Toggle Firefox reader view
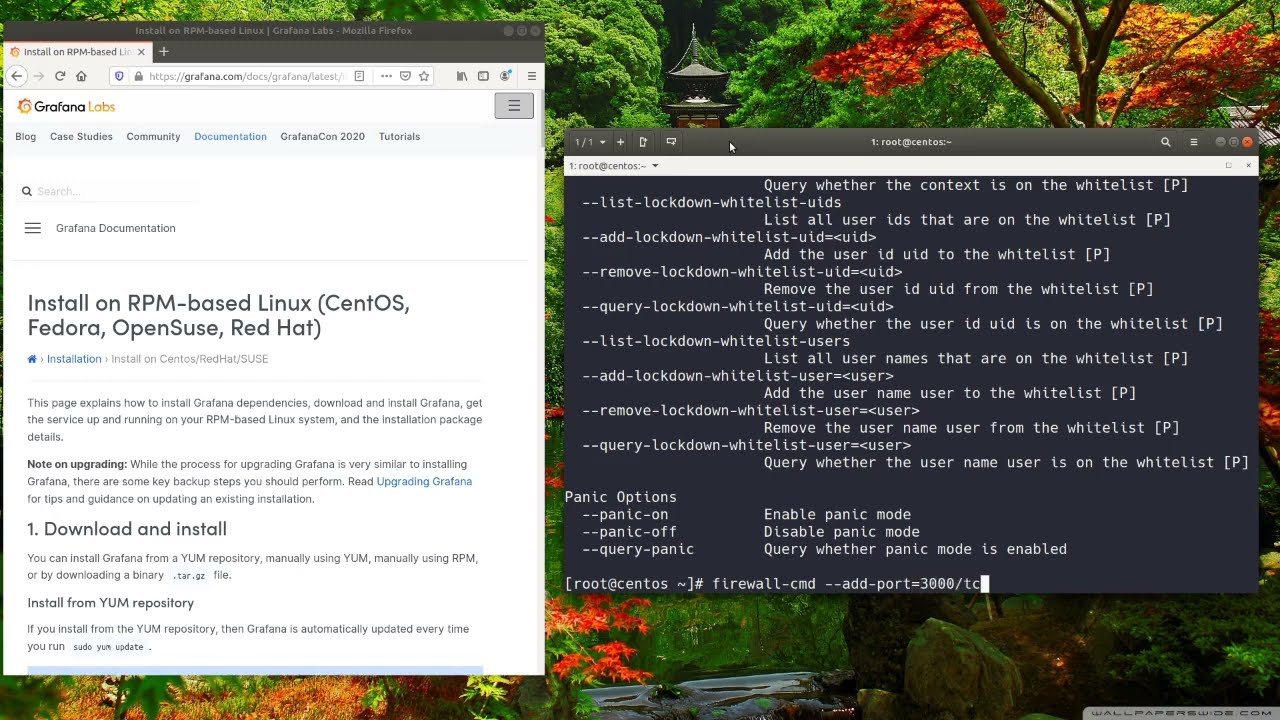The image size is (1280, 720). [x=359, y=76]
